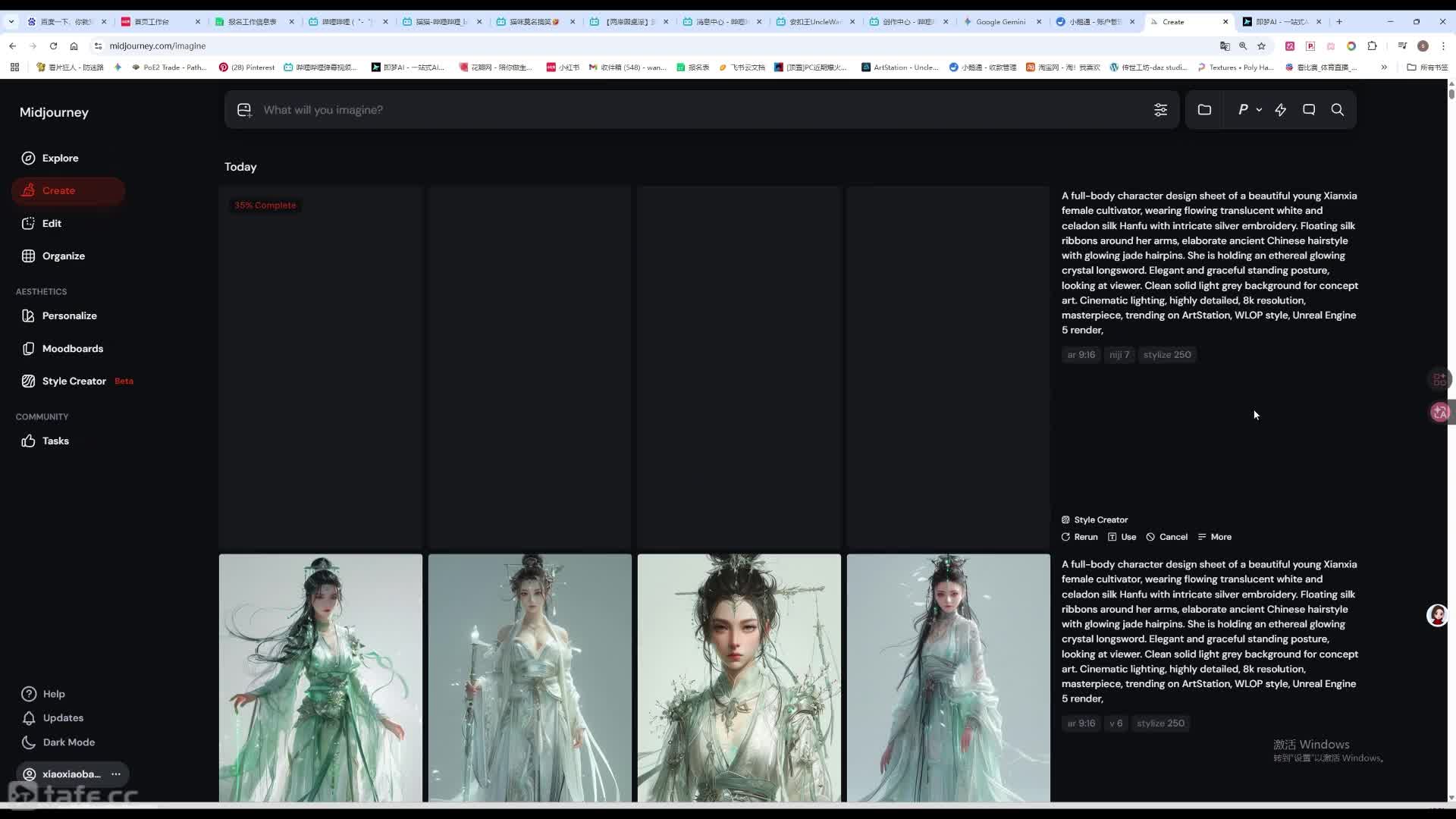Open the Help menu
This screenshot has width=1456, height=819.
[x=43, y=694]
